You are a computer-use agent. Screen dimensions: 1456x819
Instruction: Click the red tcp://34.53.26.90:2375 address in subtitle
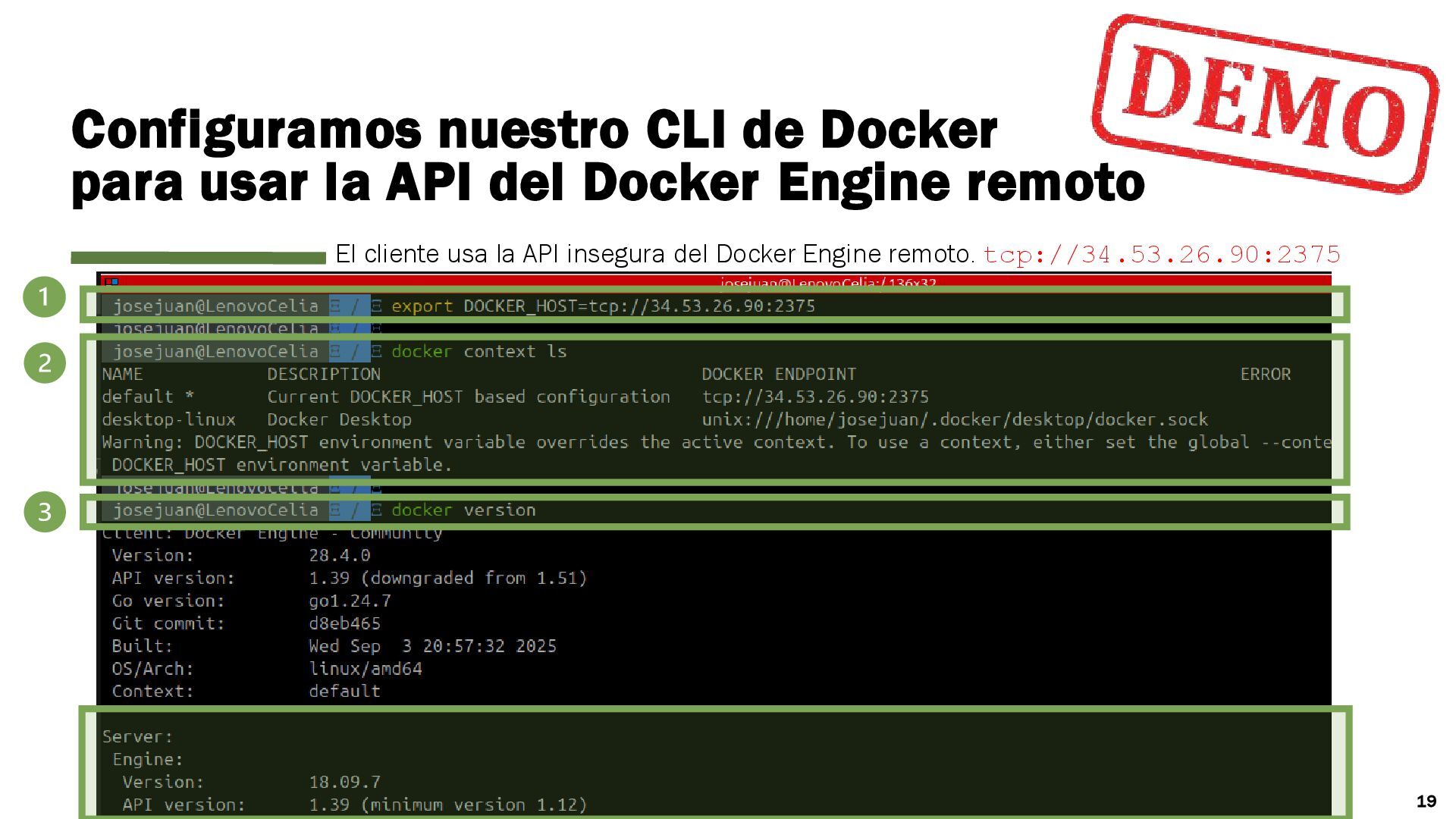tap(1162, 255)
